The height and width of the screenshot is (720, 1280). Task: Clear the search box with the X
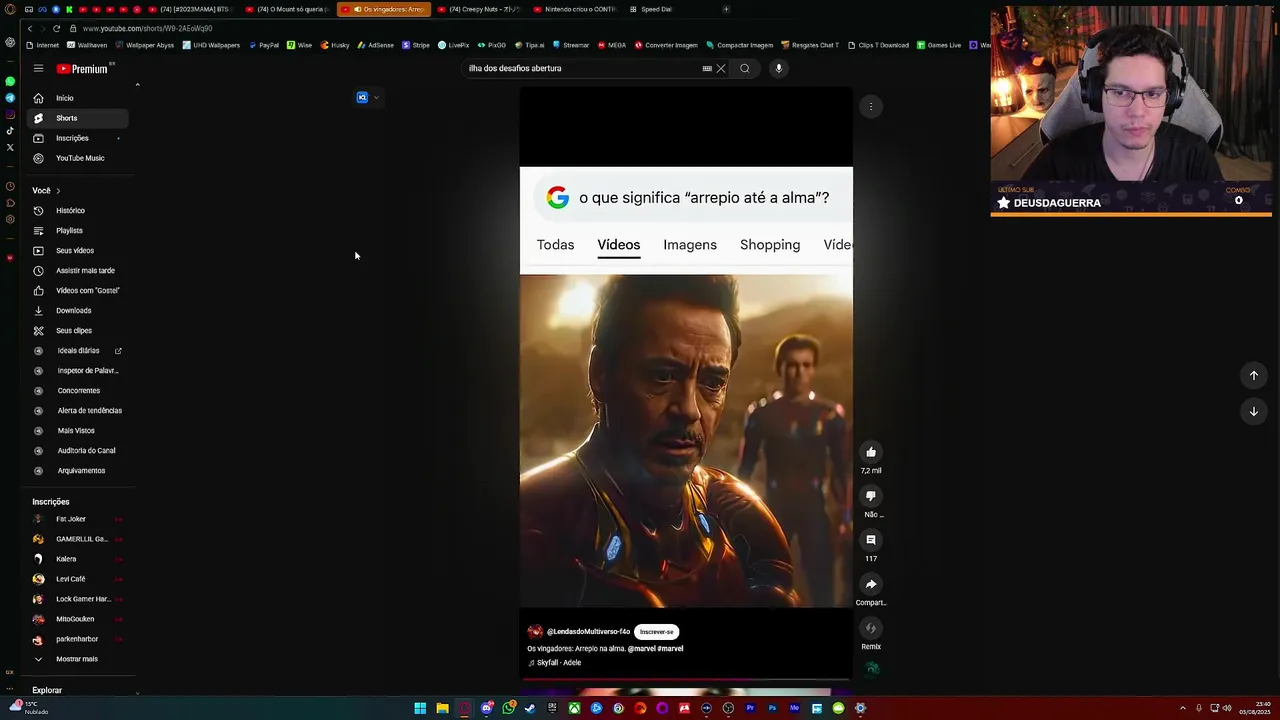click(x=721, y=68)
